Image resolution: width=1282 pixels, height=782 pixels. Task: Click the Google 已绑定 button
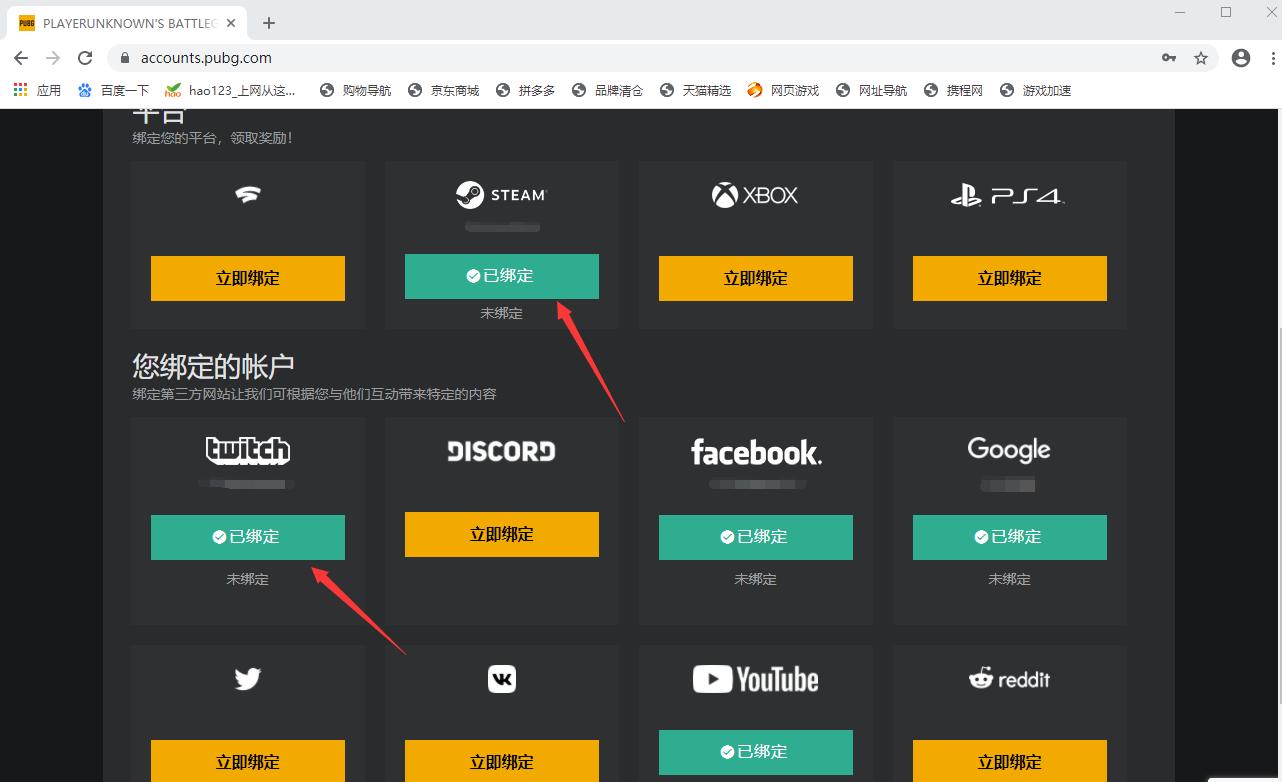[1010, 537]
